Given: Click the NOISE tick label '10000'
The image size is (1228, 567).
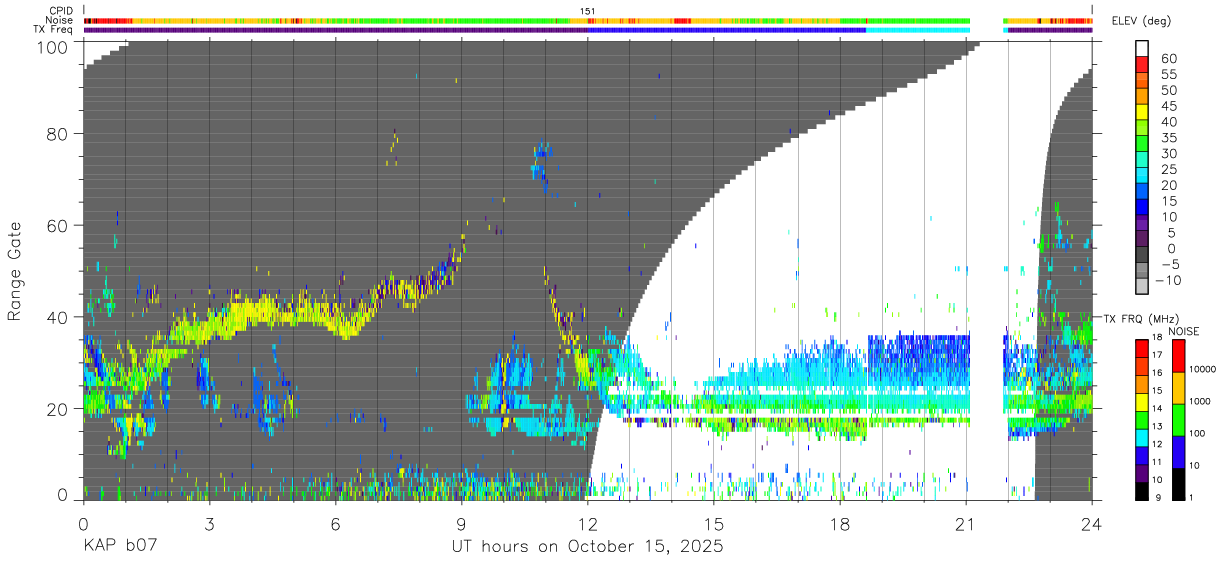Looking at the screenshot, I should click(x=1203, y=371).
